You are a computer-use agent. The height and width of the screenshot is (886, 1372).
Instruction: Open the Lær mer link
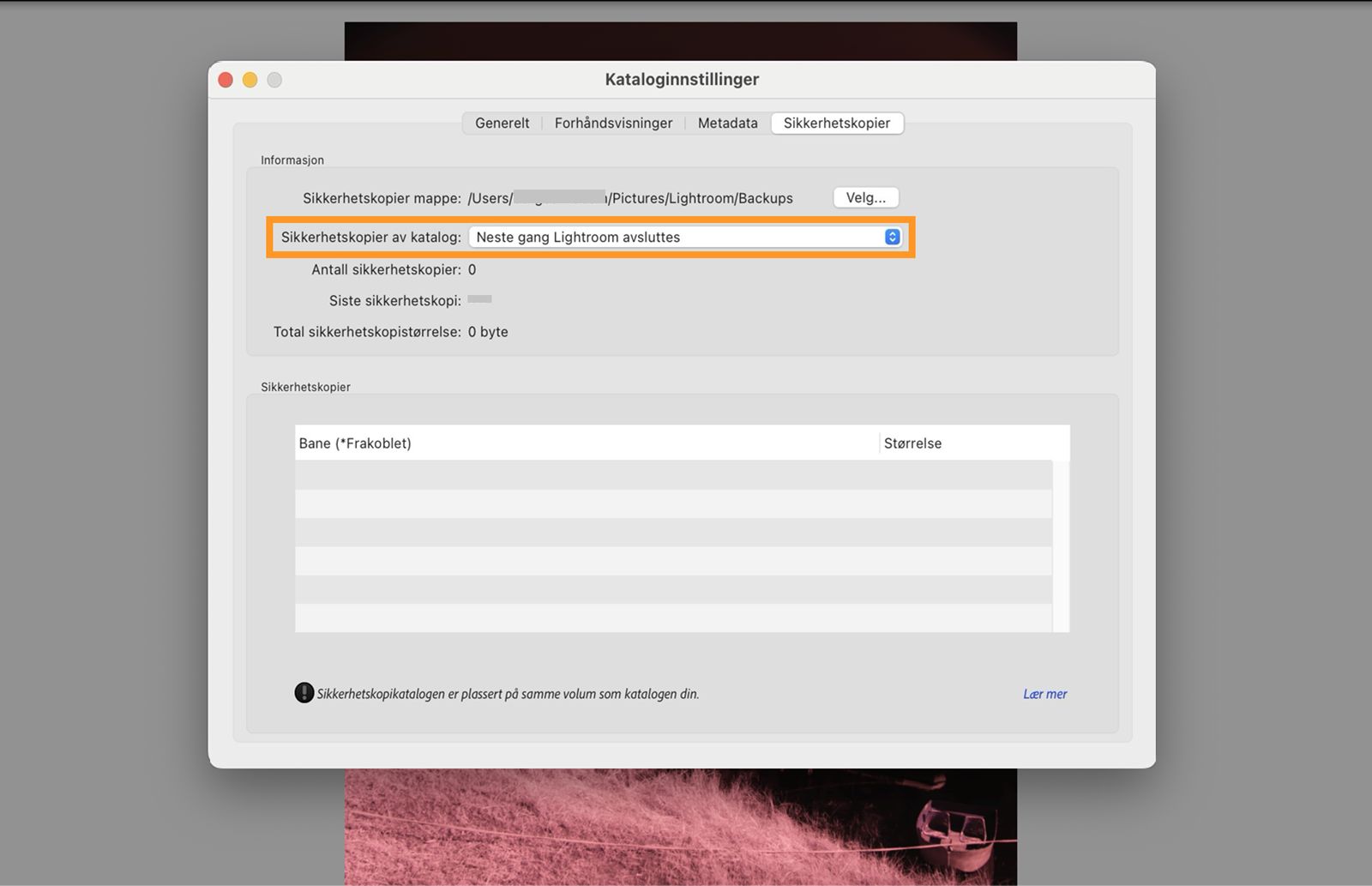1044,693
